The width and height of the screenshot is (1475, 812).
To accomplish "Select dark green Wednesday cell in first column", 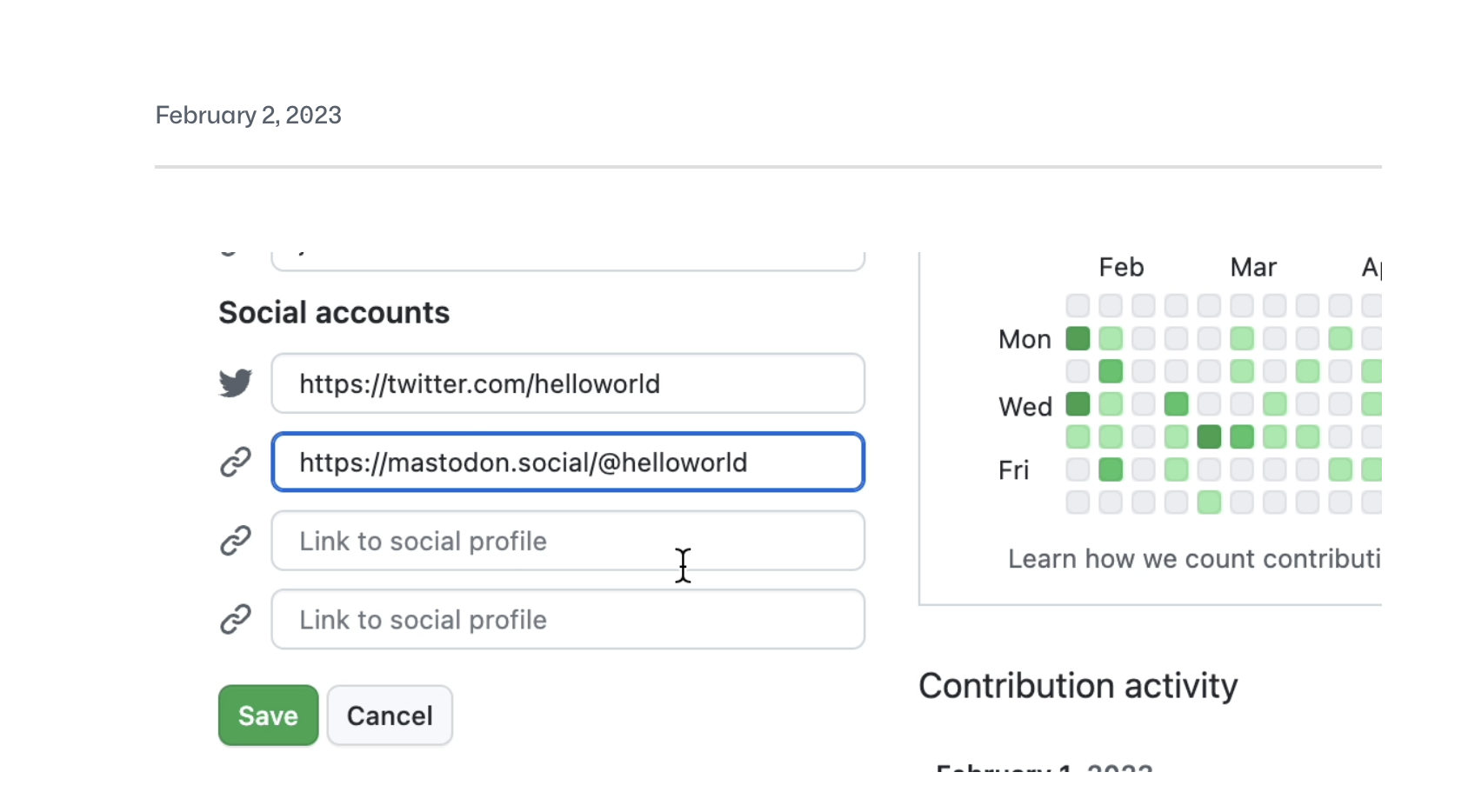I will [x=1078, y=404].
